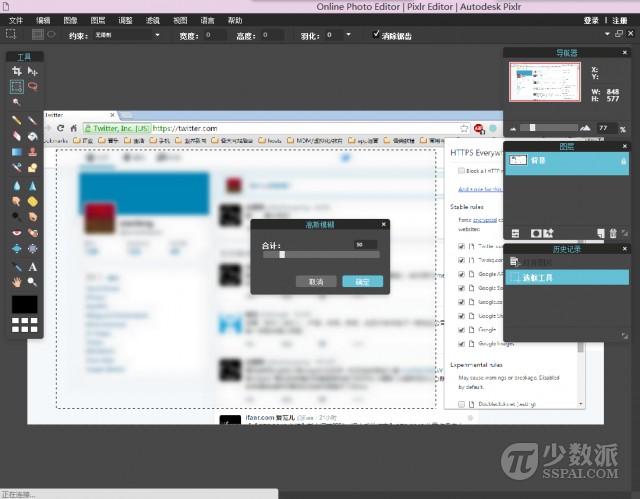Click the 宽度 width input field
Screen dimensions: 640x499
click(x=214, y=35)
